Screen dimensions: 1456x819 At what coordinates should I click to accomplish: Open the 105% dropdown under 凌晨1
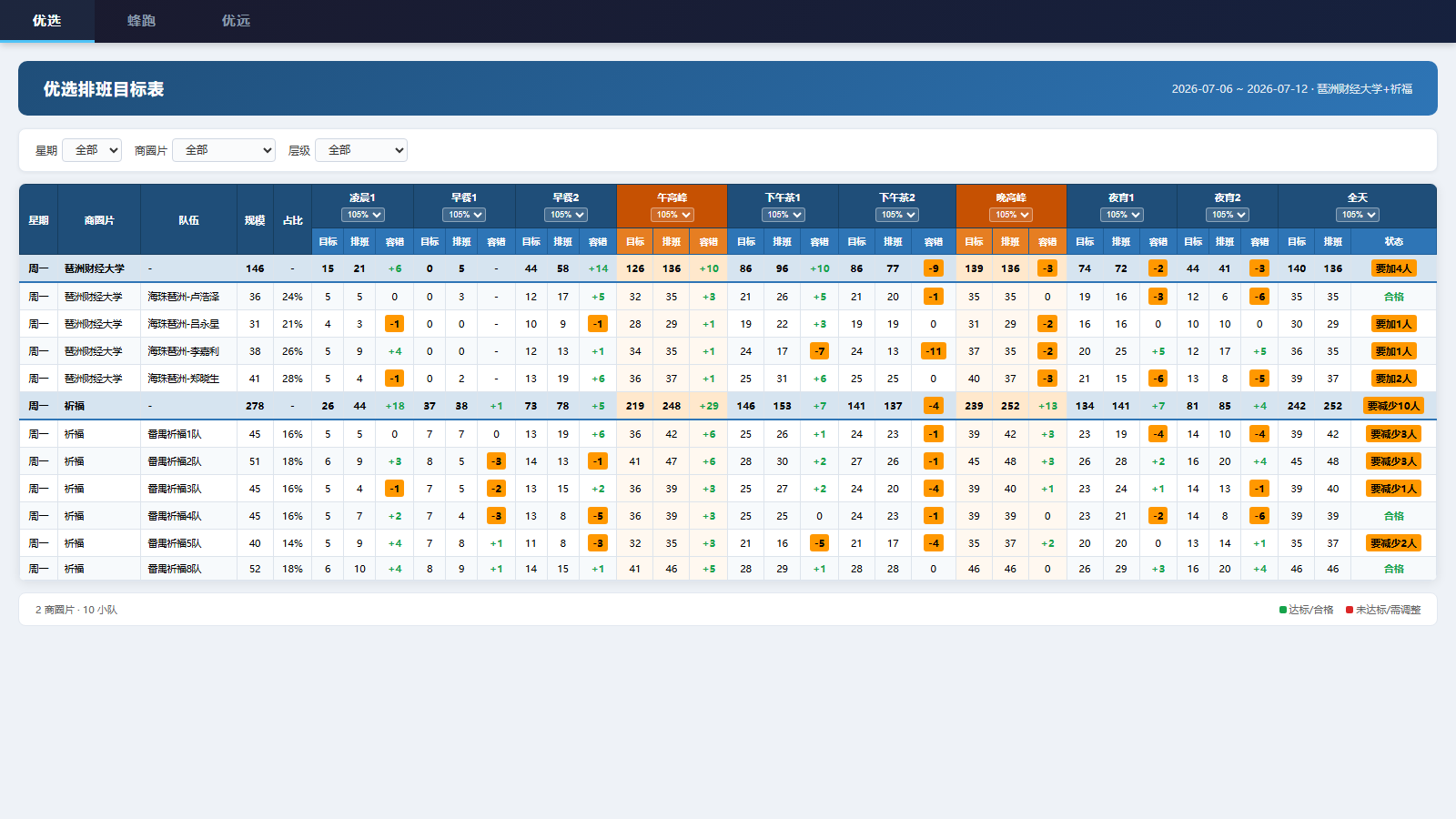[363, 215]
